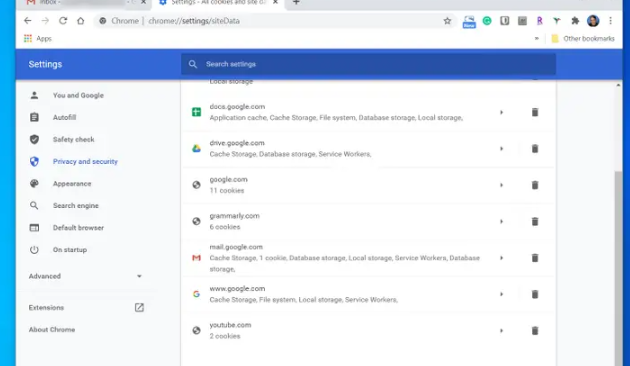This screenshot has height=366, width=630.
Task: Click the address bar URL
Action: 194,21
